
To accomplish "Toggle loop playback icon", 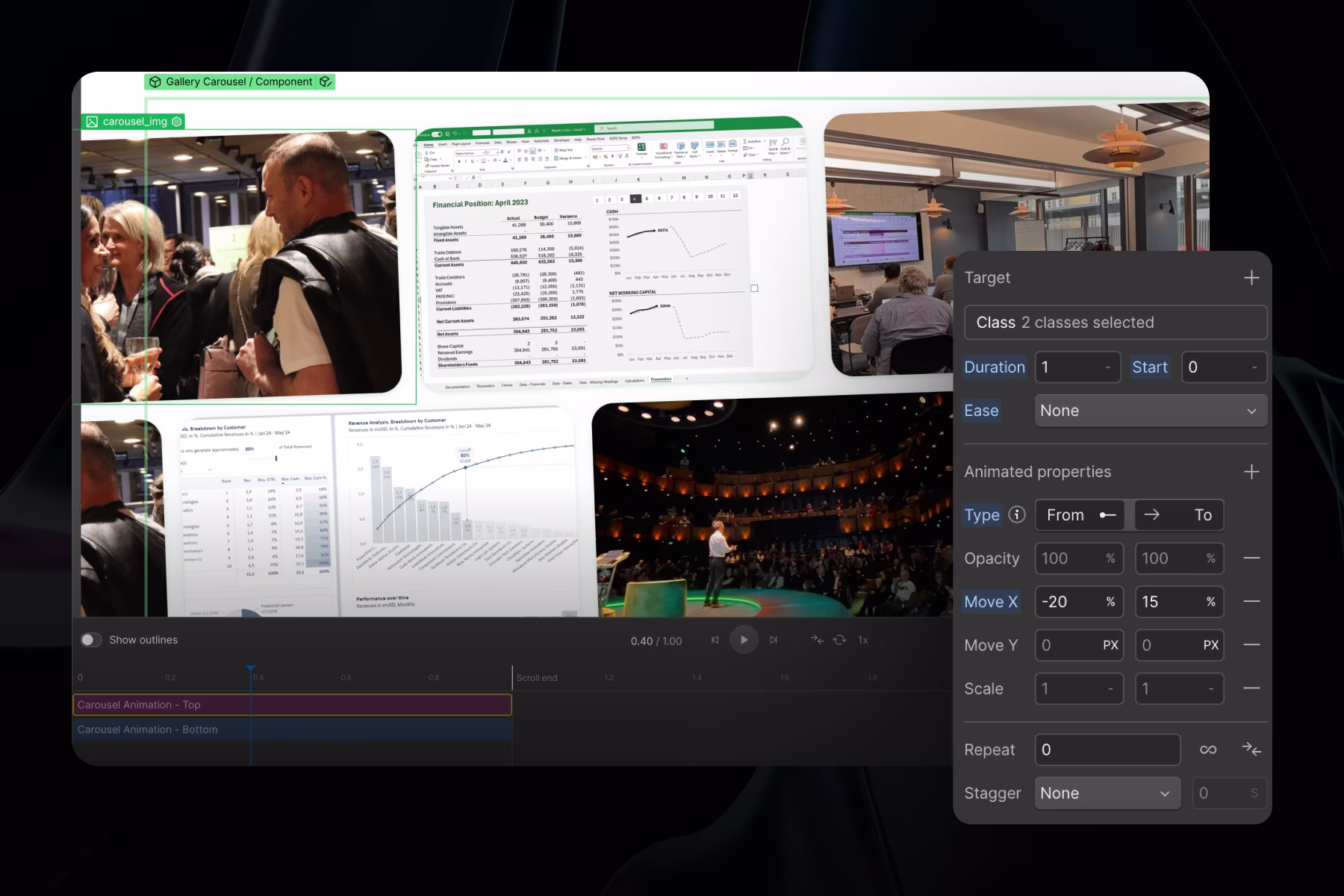I will coord(839,640).
